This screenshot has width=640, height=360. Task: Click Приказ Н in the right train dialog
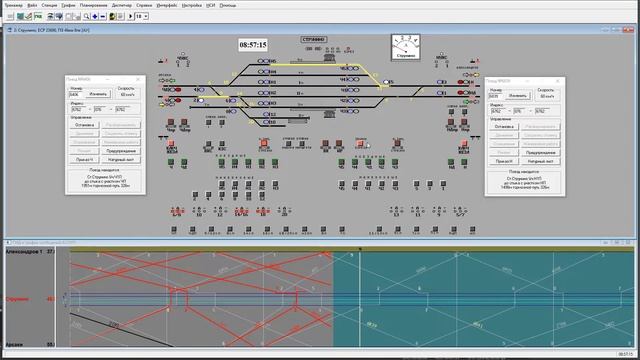click(504, 161)
